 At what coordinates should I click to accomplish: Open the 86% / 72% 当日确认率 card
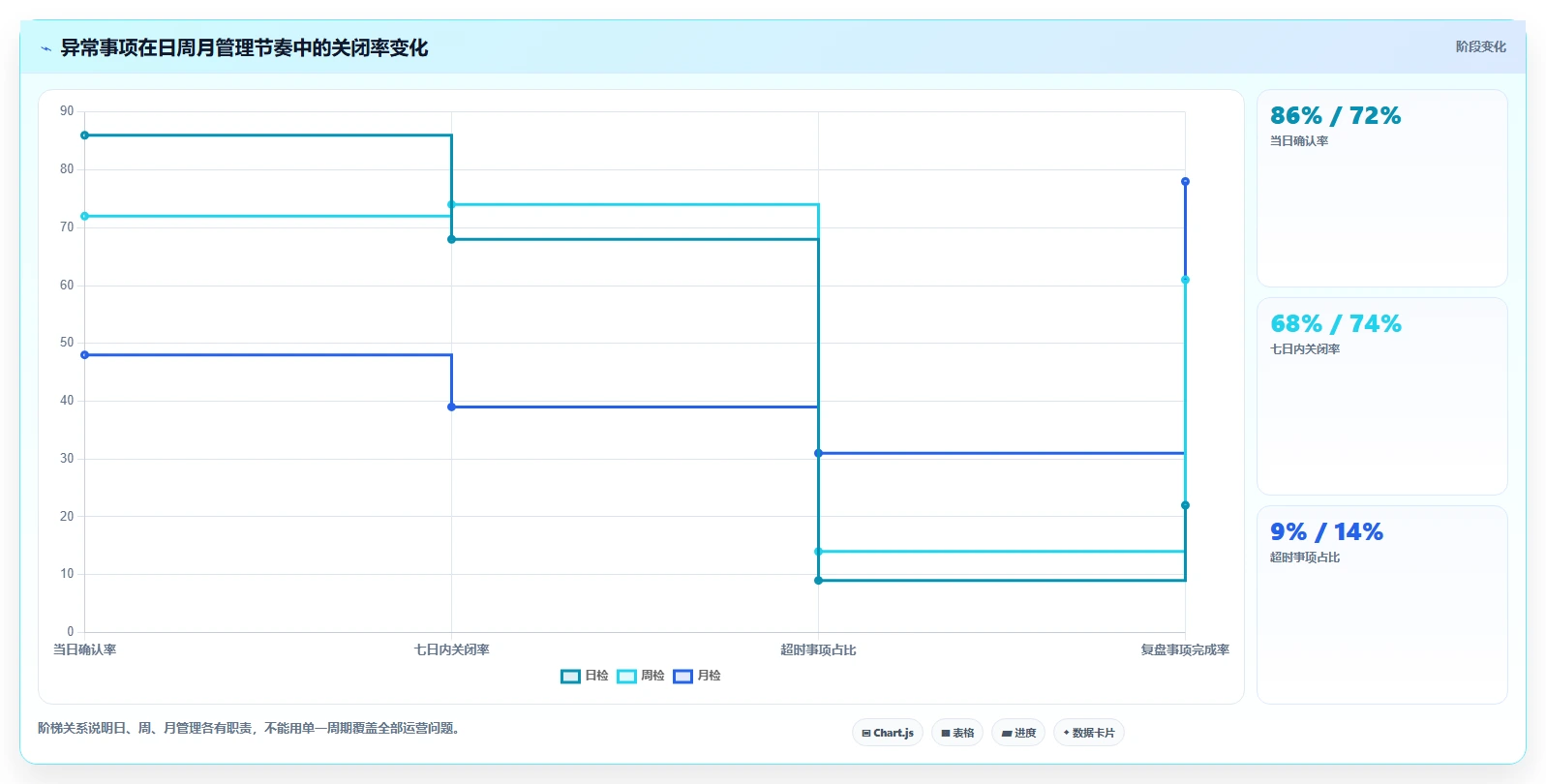(1382, 189)
